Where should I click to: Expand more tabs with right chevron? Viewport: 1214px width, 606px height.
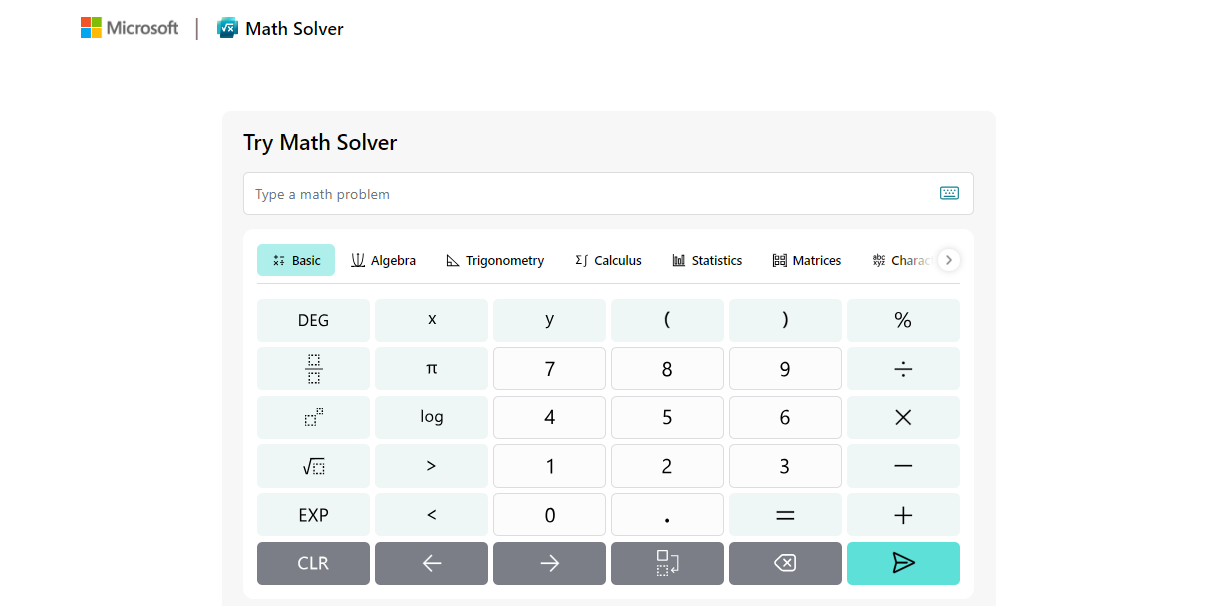948,260
